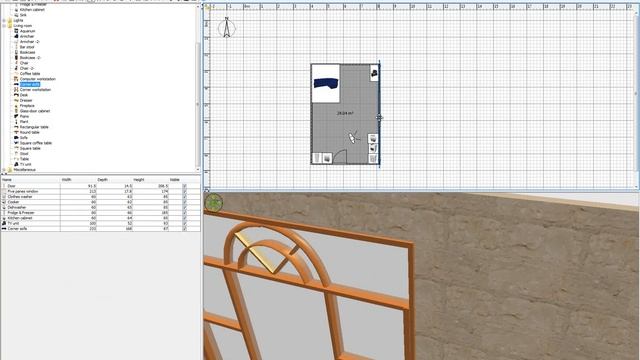Select the Five panes window row
Screen dimensions: 640x360
(x=100, y=191)
